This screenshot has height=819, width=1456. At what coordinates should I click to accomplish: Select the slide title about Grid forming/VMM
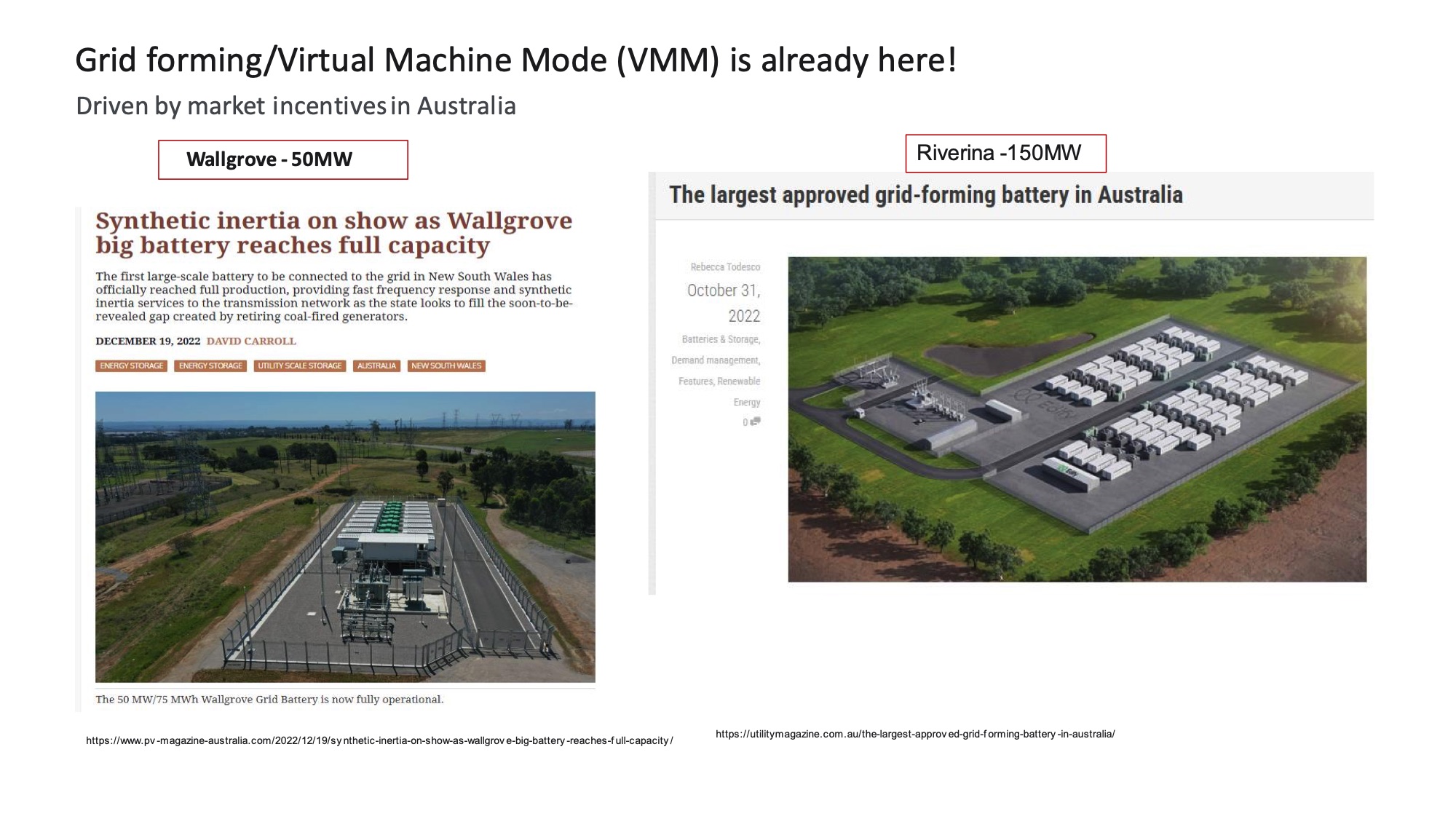pos(515,60)
